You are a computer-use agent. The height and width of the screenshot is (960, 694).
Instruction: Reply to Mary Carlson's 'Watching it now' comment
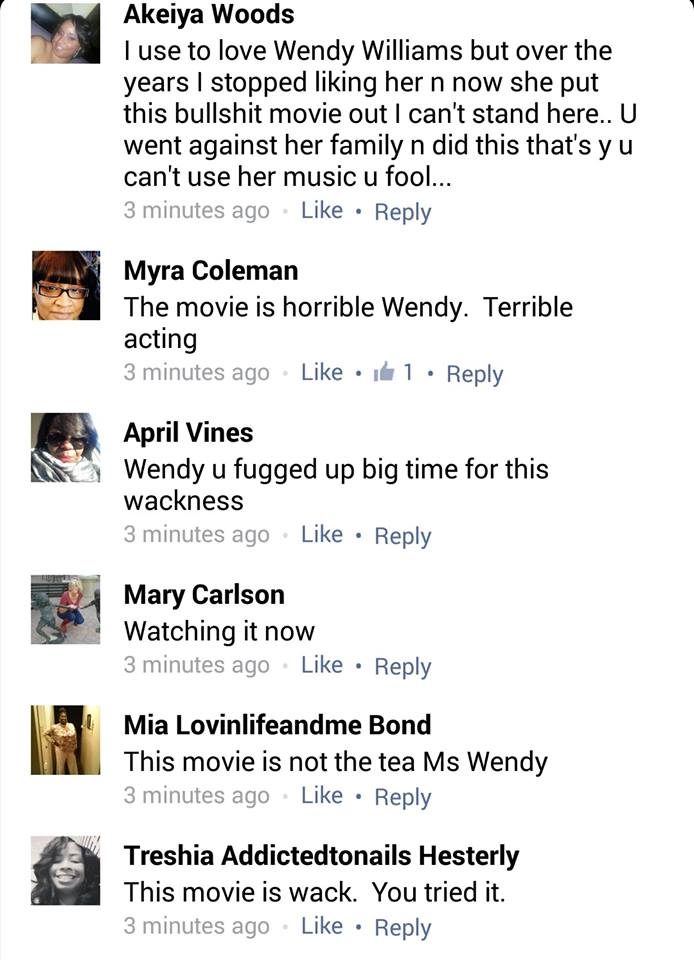pos(402,667)
